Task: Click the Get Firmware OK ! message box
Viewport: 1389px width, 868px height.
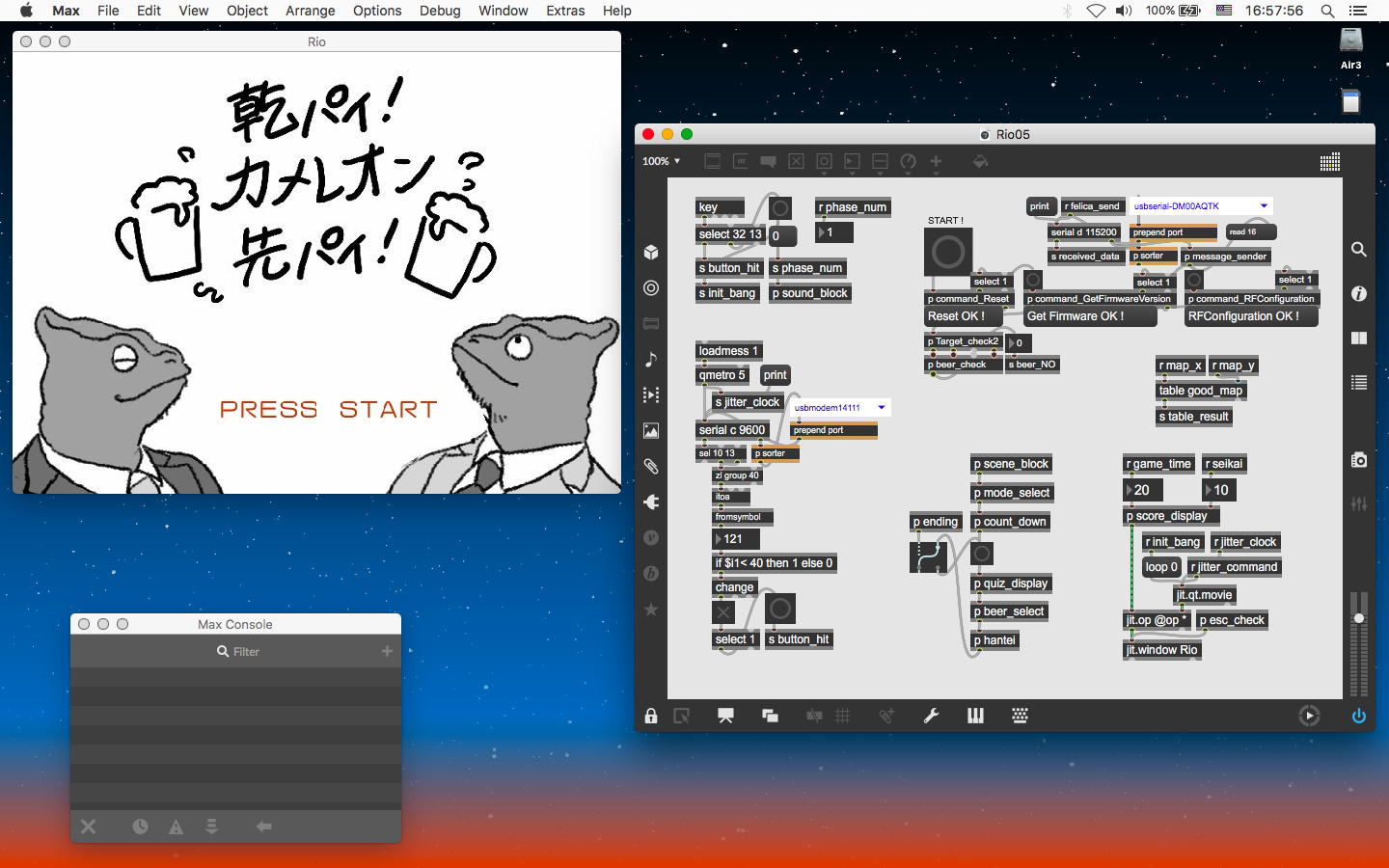Action: click(x=1090, y=316)
